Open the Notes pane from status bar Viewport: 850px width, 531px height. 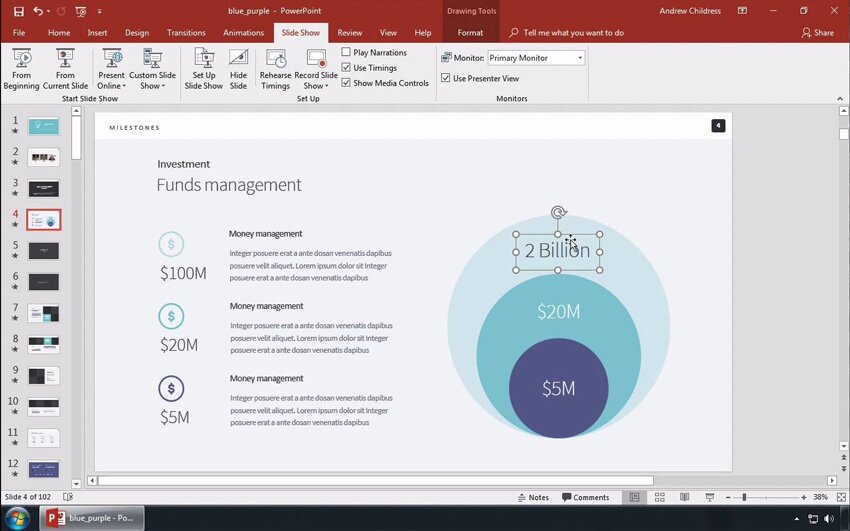(x=533, y=497)
